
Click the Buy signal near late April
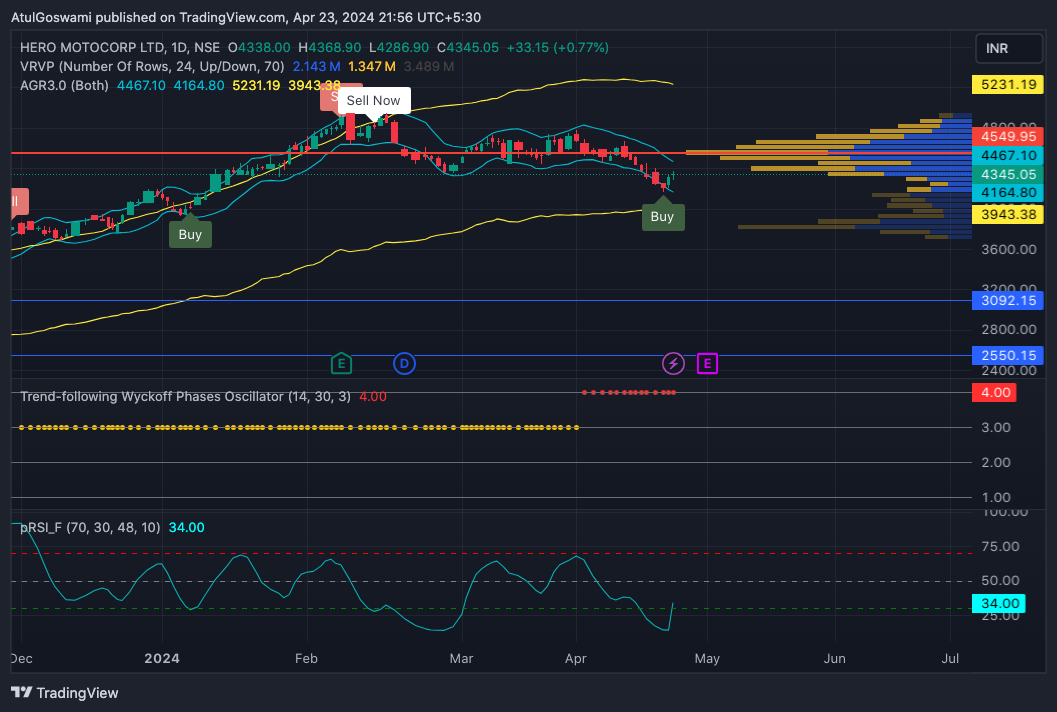[663, 216]
